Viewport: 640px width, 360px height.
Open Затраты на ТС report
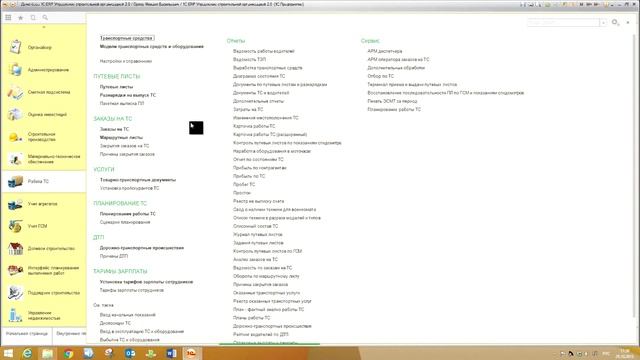coord(248,109)
